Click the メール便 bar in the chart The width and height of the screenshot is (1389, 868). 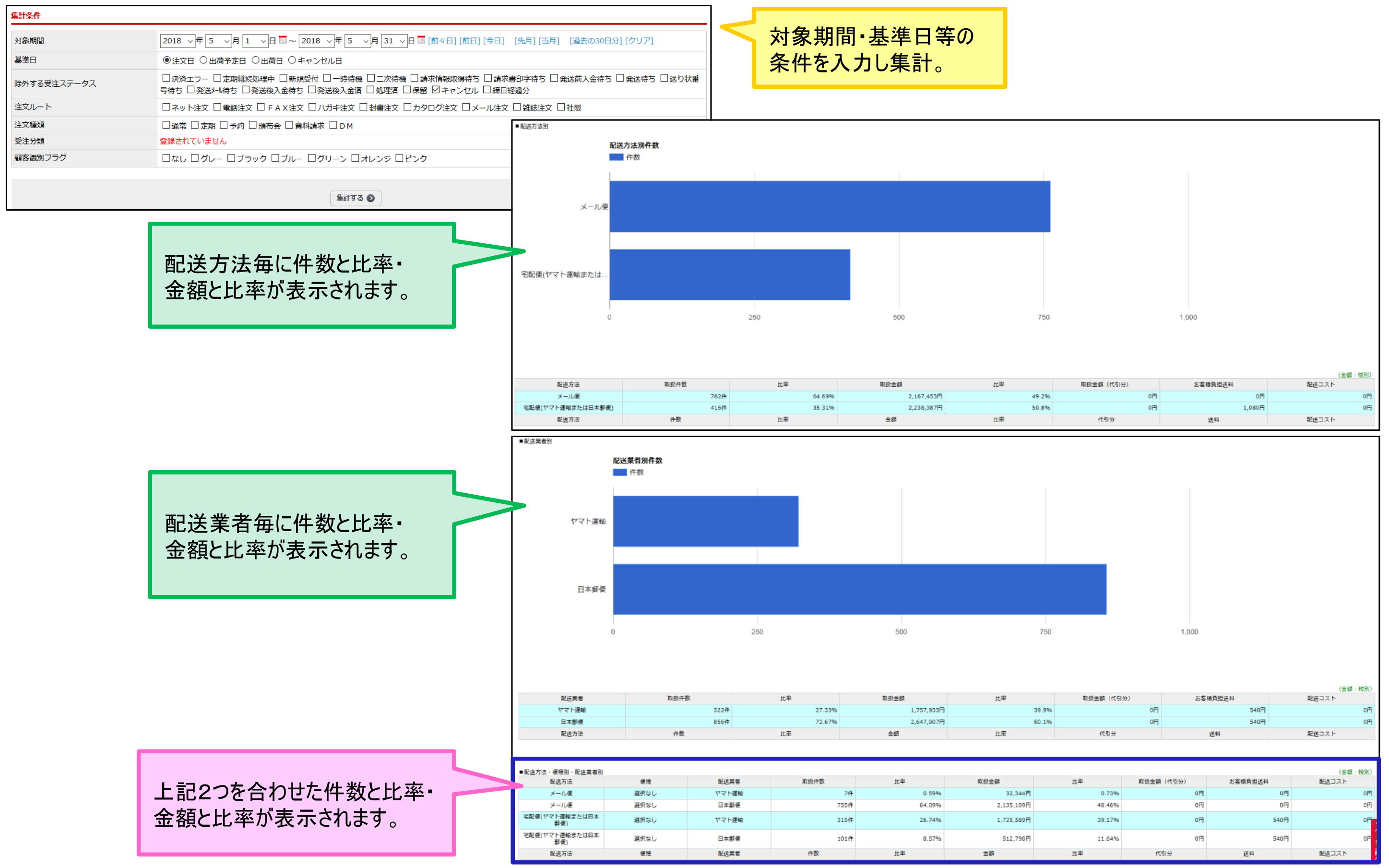click(x=830, y=207)
